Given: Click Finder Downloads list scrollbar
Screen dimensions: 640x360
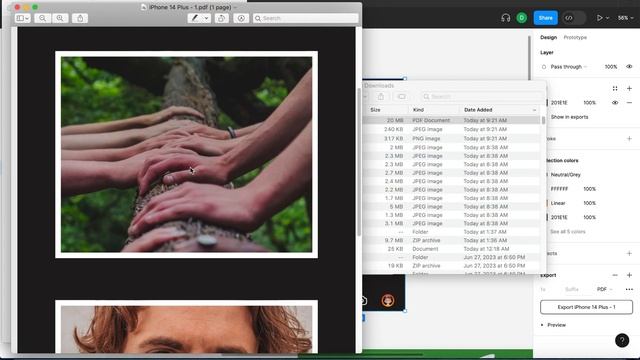Looking at the screenshot, I should point(543,120).
